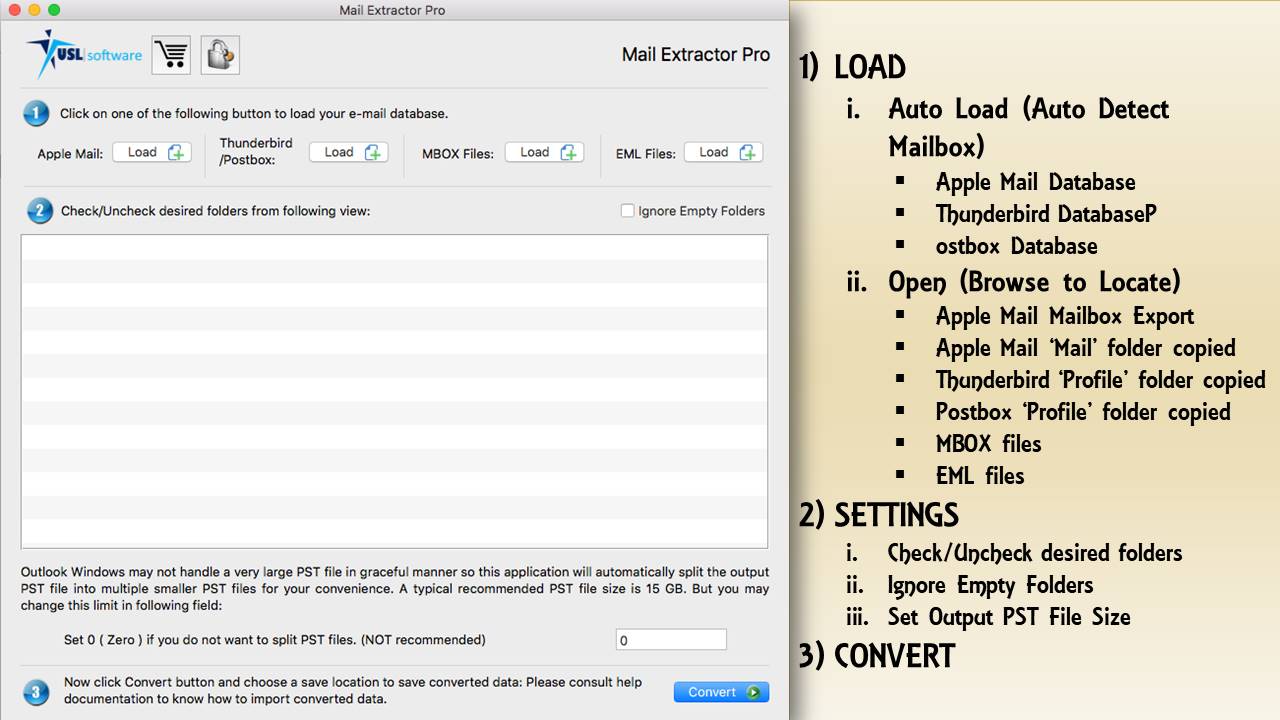Click 'Apple Mail Database' bullet in slide
This screenshot has width=1280, height=720.
click(1035, 182)
